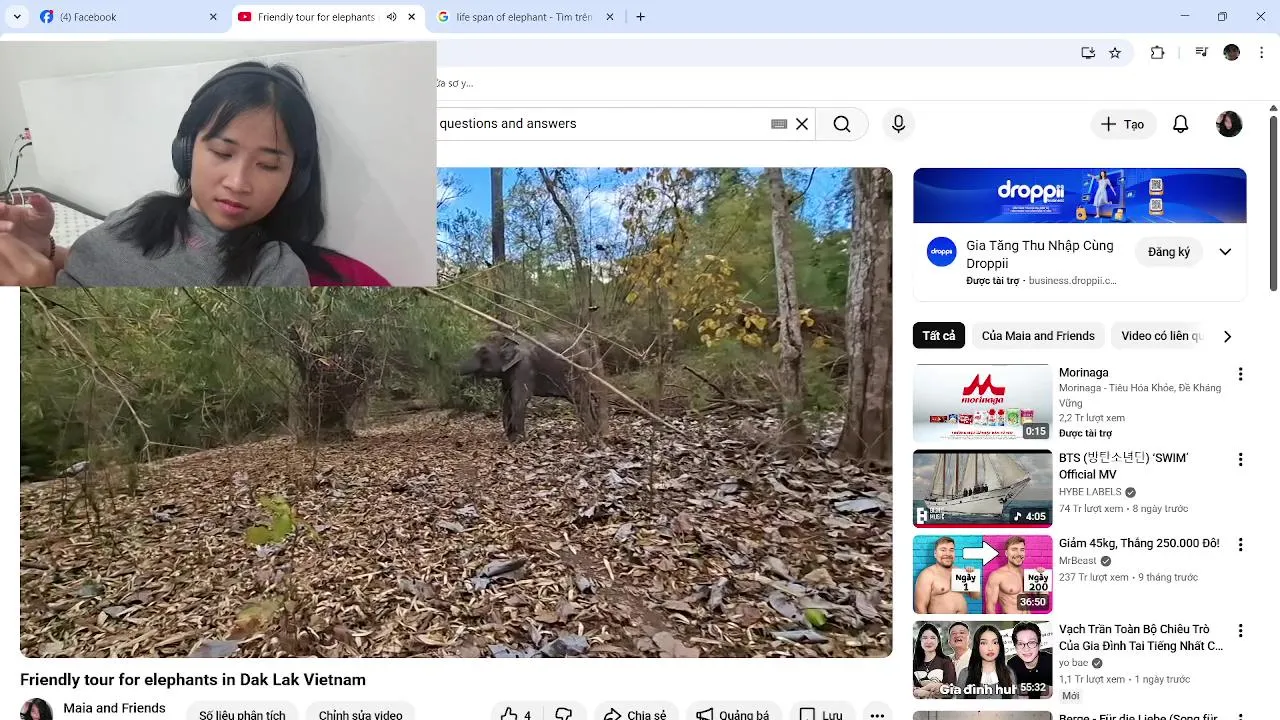The height and width of the screenshot is (720, 1280).
Task: Click the Morinaga video title text
Action: coord(1084,373)
